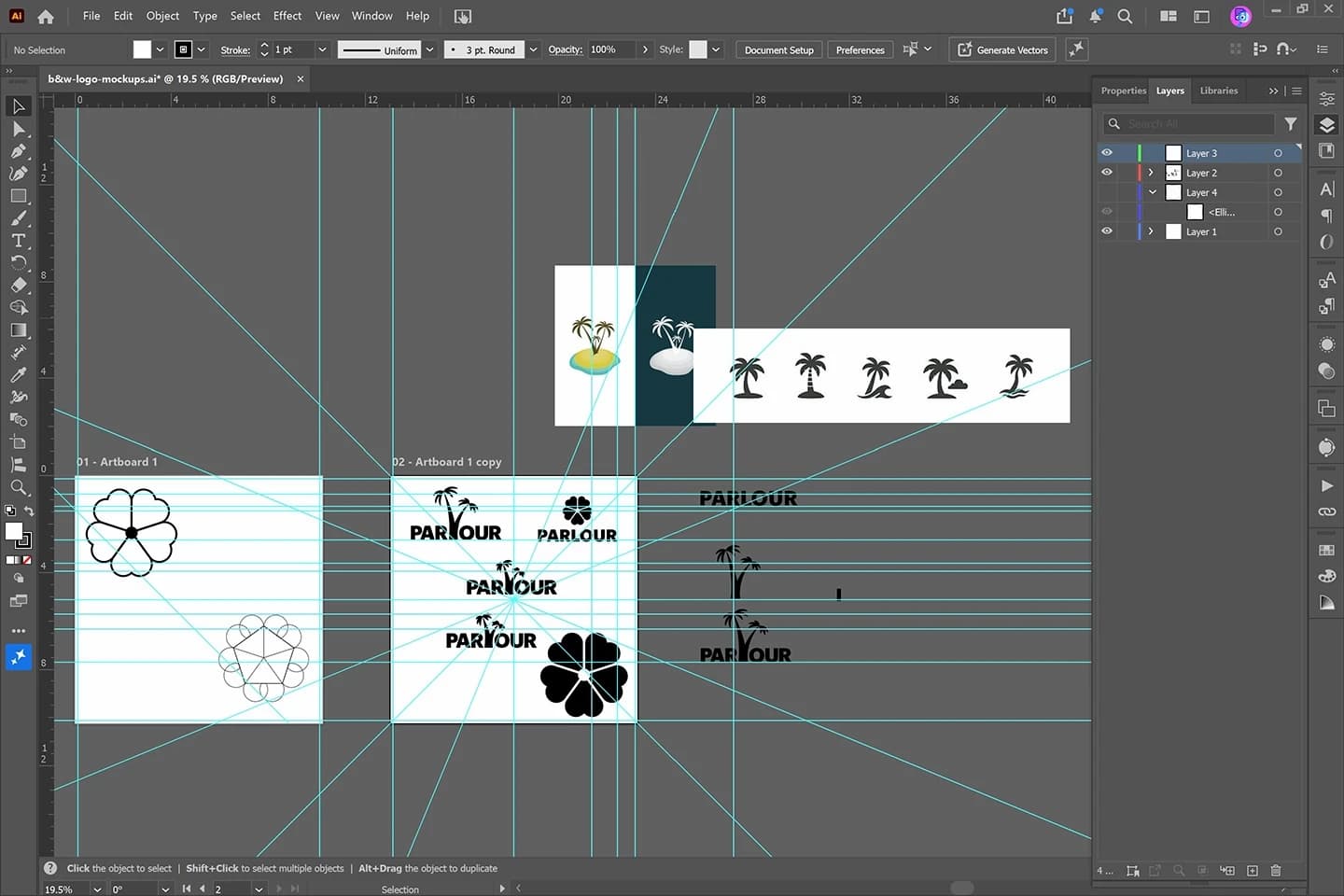Toggle visibility of Layer 3

click(1107, 153)
